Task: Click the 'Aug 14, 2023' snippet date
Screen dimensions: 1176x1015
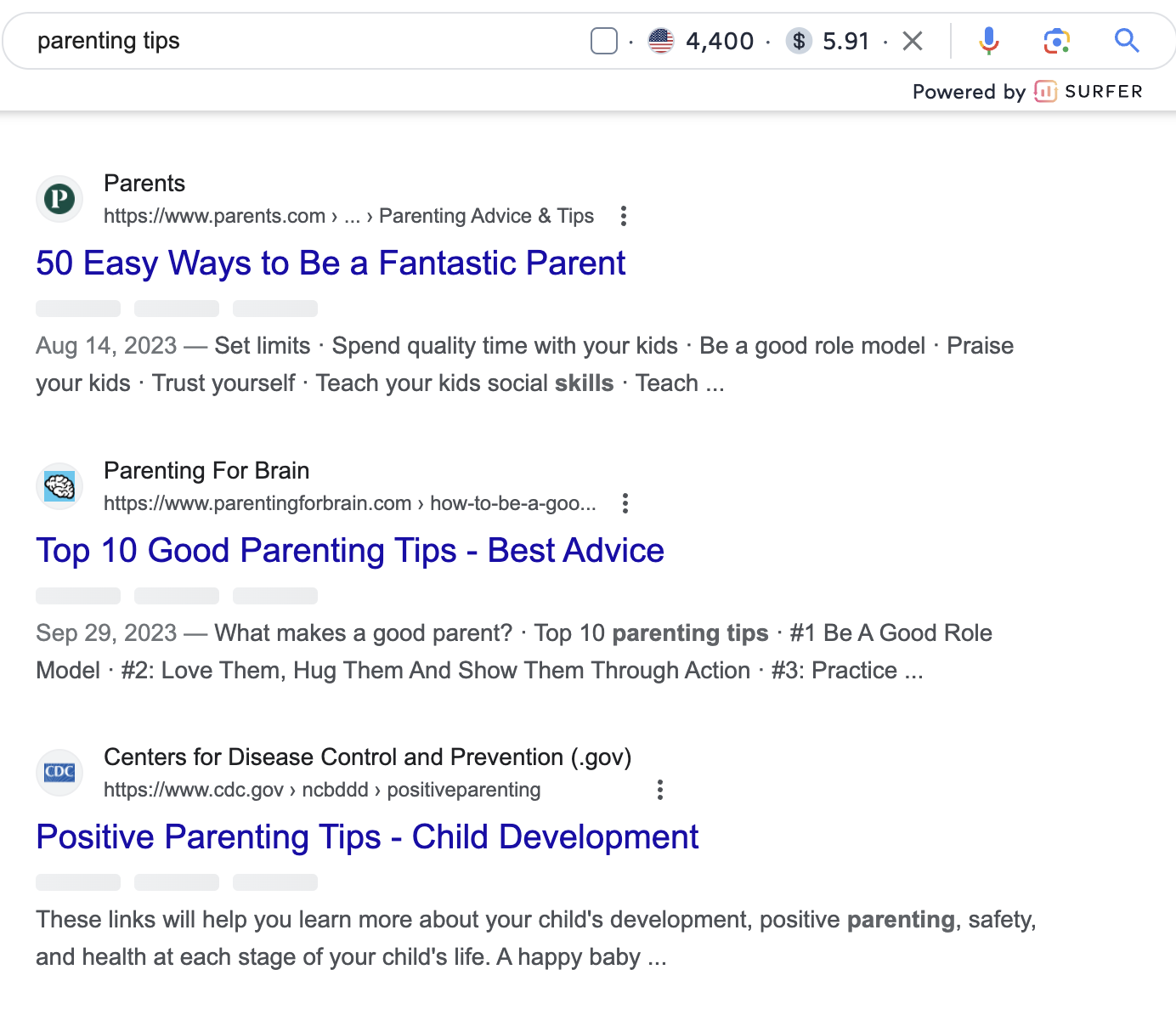Action: tap(106, 346)
